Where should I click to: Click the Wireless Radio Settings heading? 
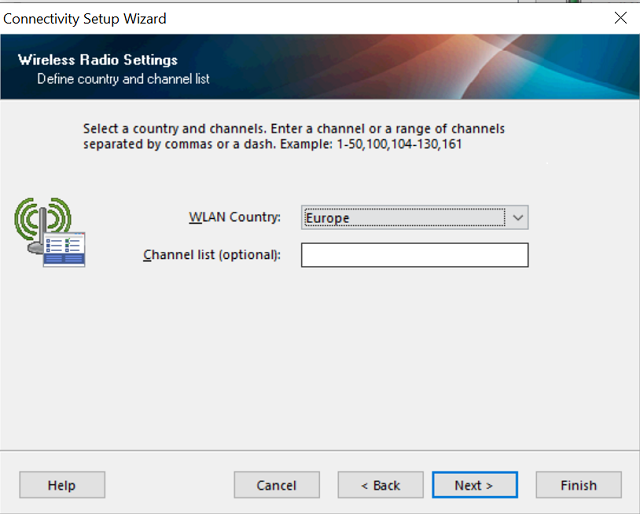pyautogui.click(x=98, y=60)
